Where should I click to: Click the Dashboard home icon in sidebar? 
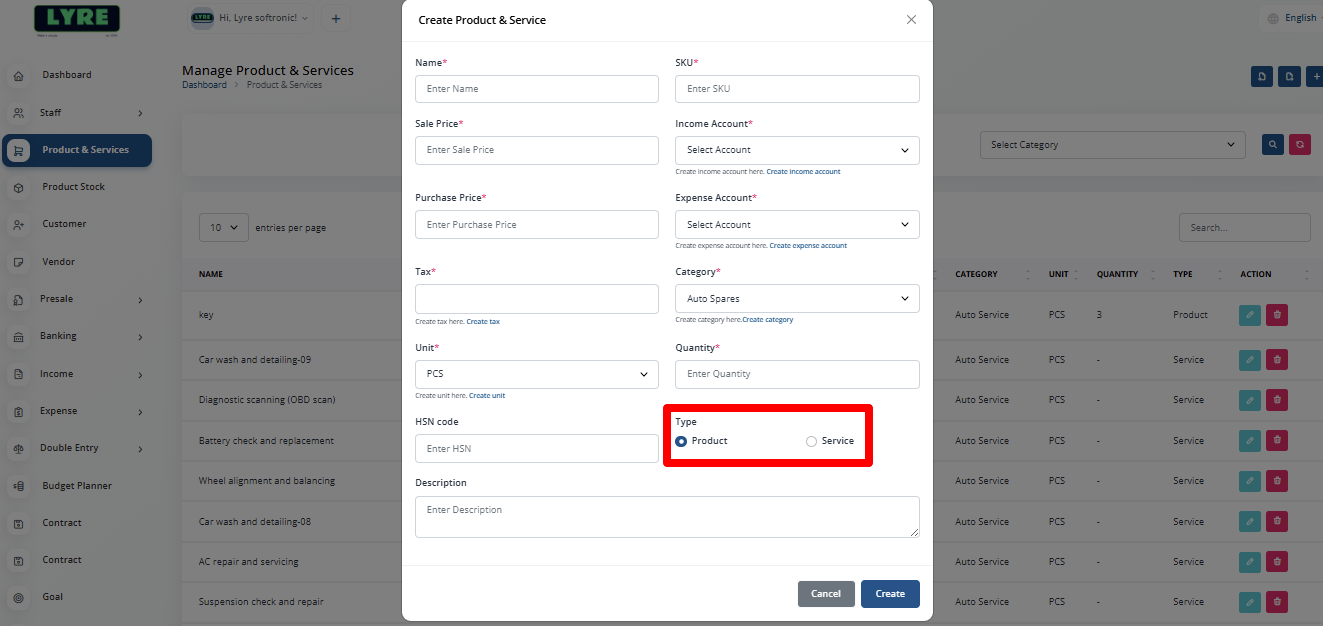pos(18,76)
